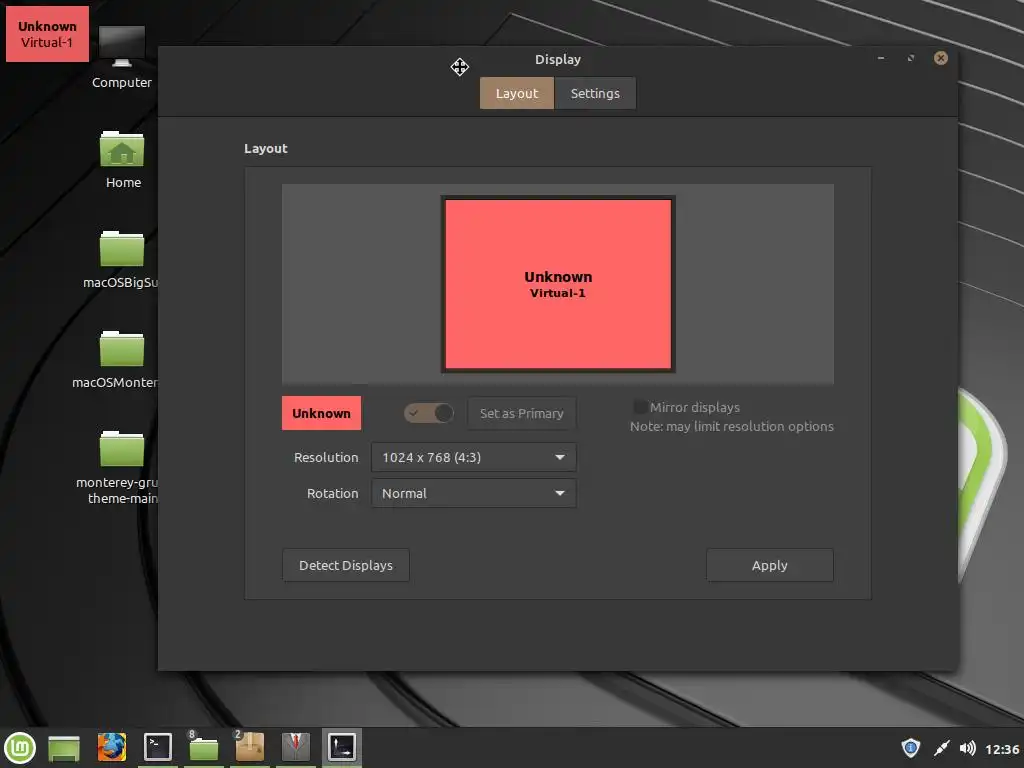This screenshot has height=768, width=1024.
Task: Launch Firefox from the taskbar
Action: (112, 748)
